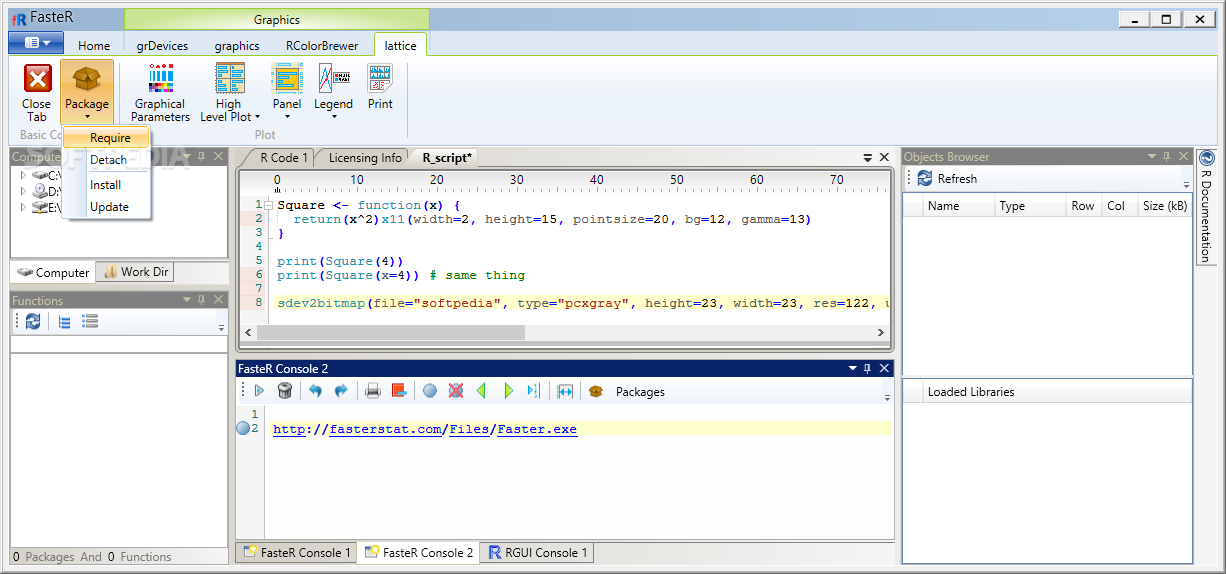Click High Level Plot icon
This screenshot has height=574, width=1226.
pos(230,79)
